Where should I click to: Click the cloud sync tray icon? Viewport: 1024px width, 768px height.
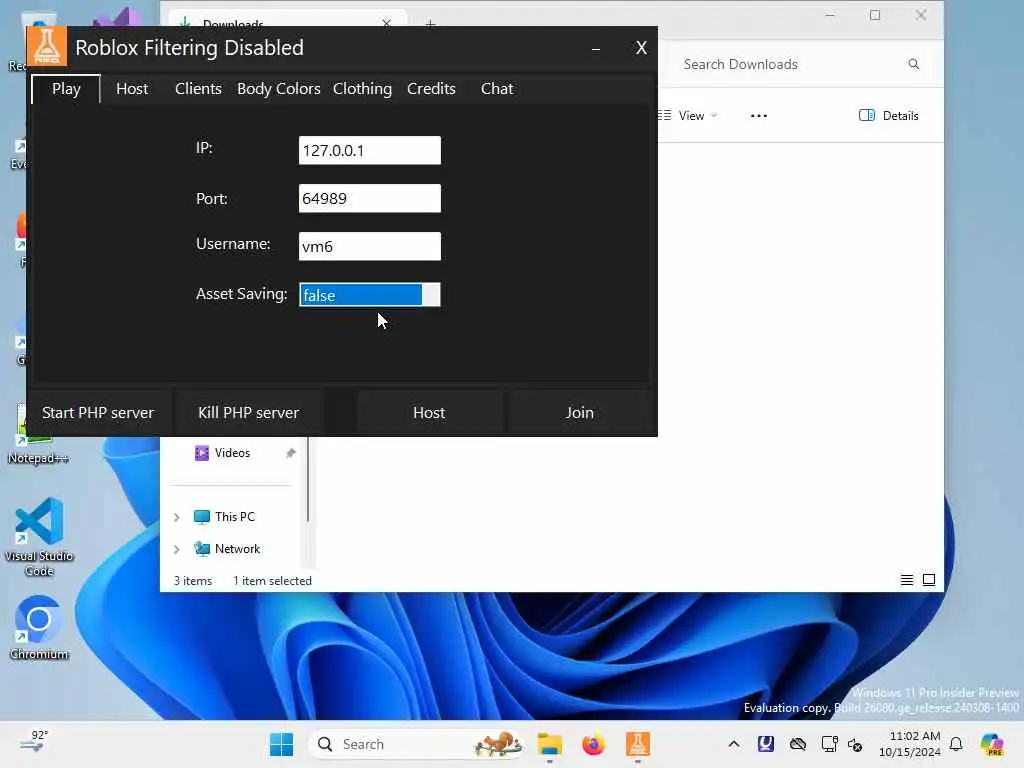click(797, 744)
